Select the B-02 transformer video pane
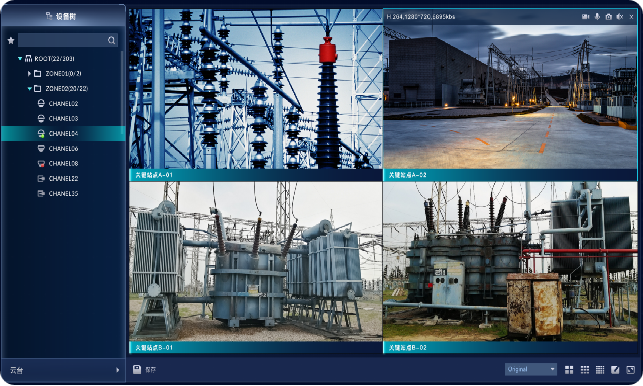Viewport: 643px width, 386px height. click(x=510, y=262)
